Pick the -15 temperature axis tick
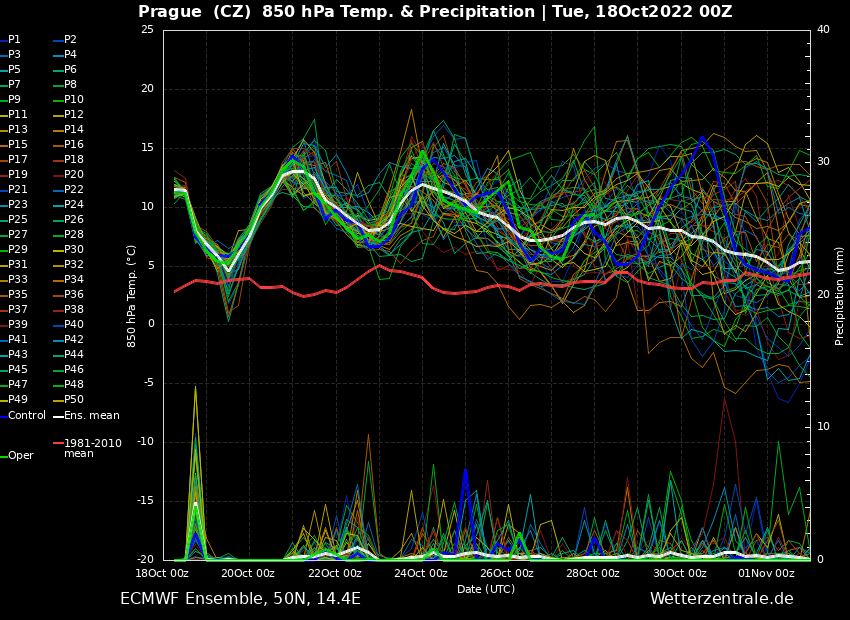850x620 pixels. (x=145, y=501)
